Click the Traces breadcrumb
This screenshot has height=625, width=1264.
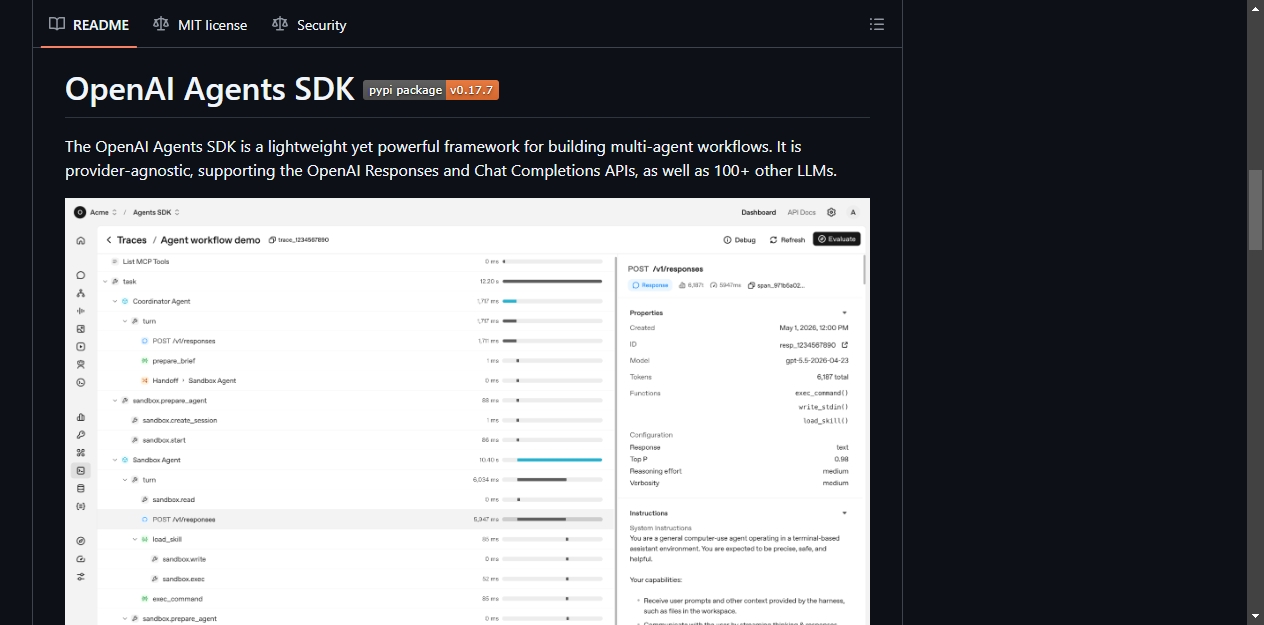pyautogui.click(x=131, y=240)
